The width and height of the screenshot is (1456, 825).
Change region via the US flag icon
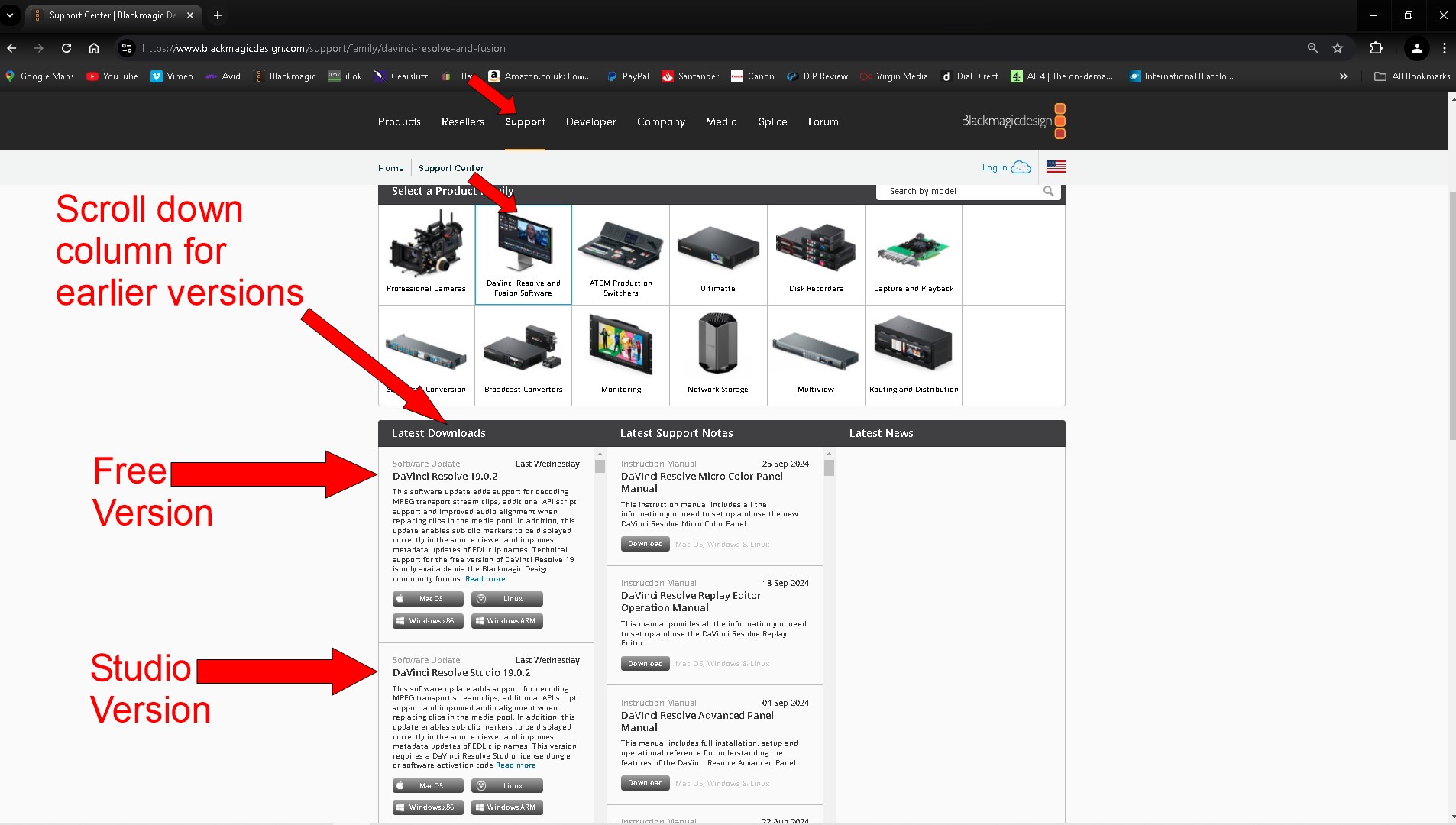click(1056, 167)
